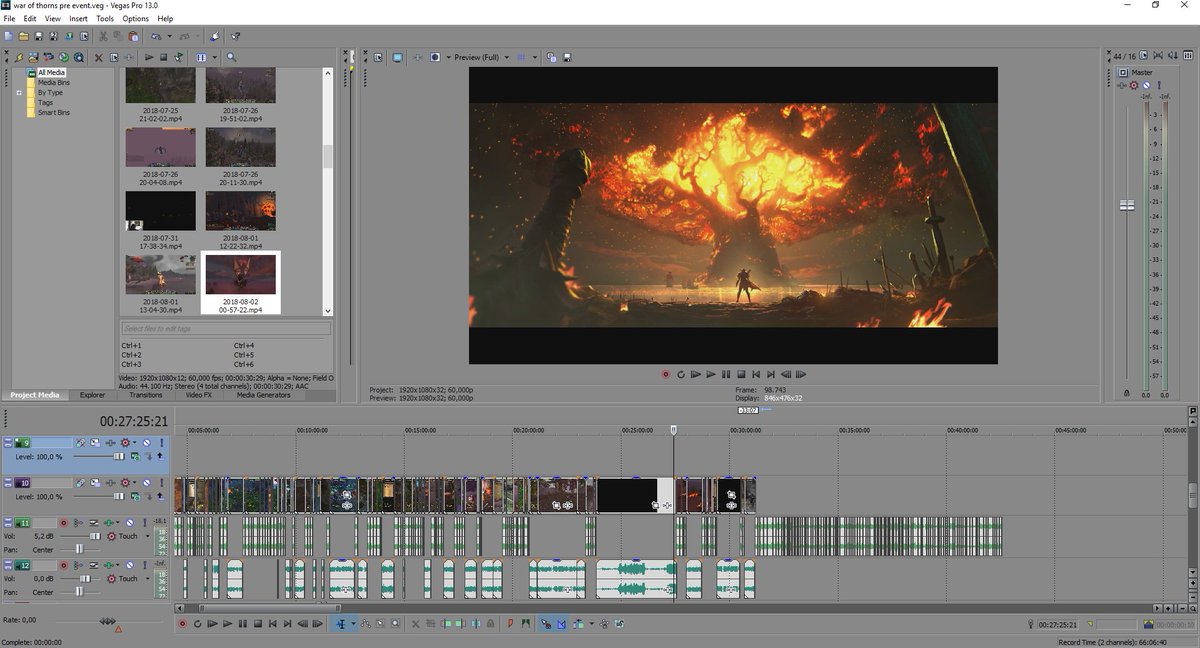This screenshot has height=648, width=1200.
Task: Click the Cut scissors icon in main toolbar
Action: 102,36
